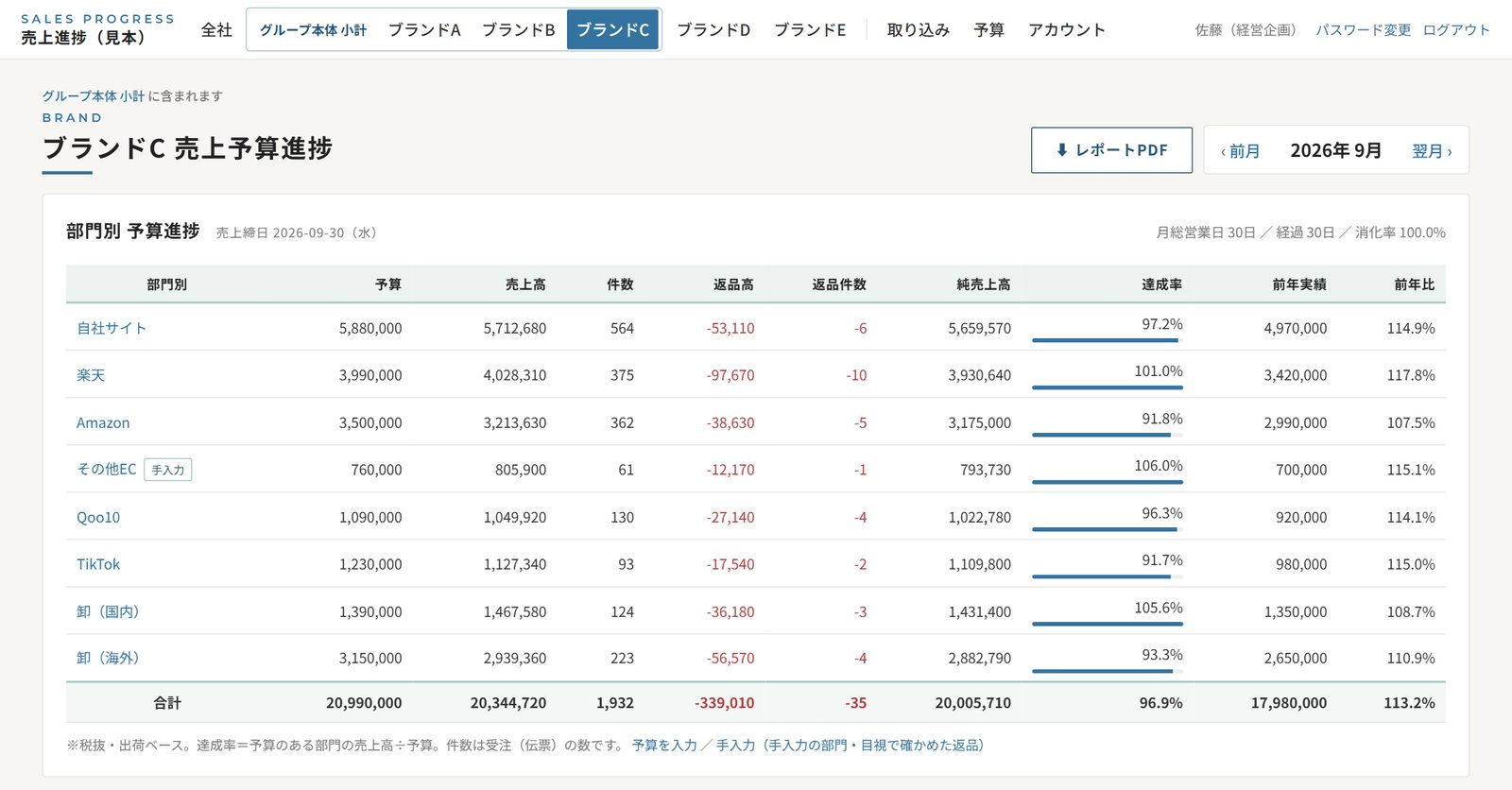
Task: Click the 予算を入力 link in footnote
Action: 664,746
